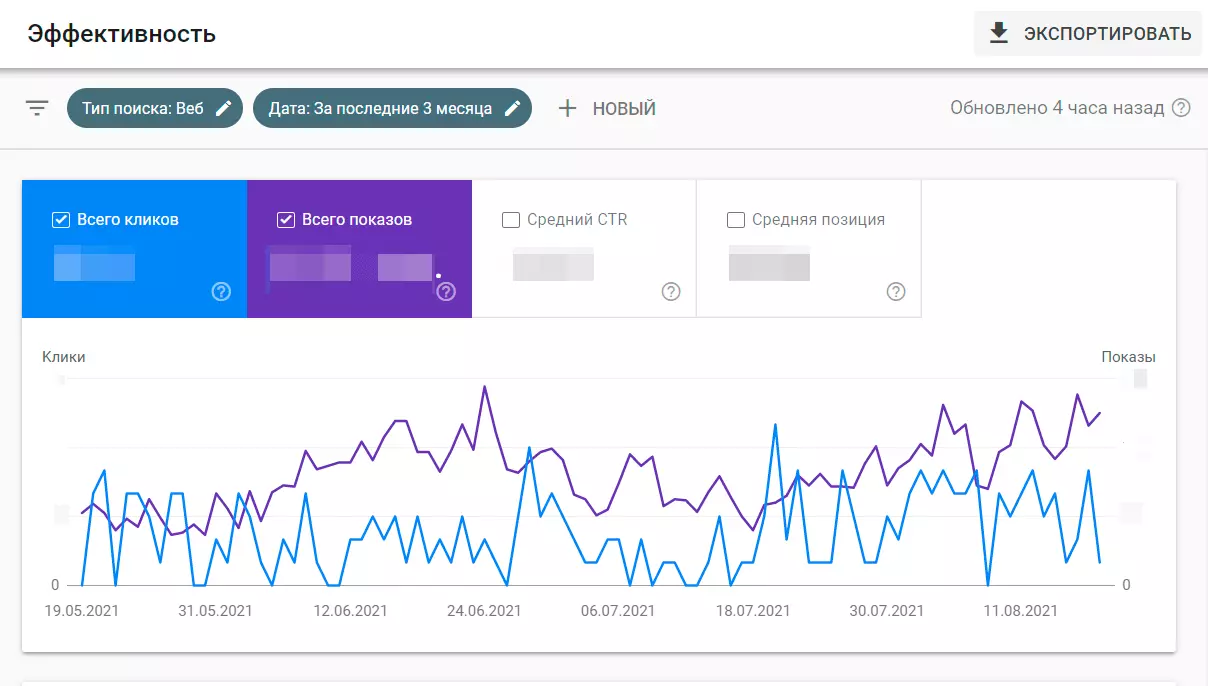
Task: Open help icon in average position card
Action: coord(896,292)
